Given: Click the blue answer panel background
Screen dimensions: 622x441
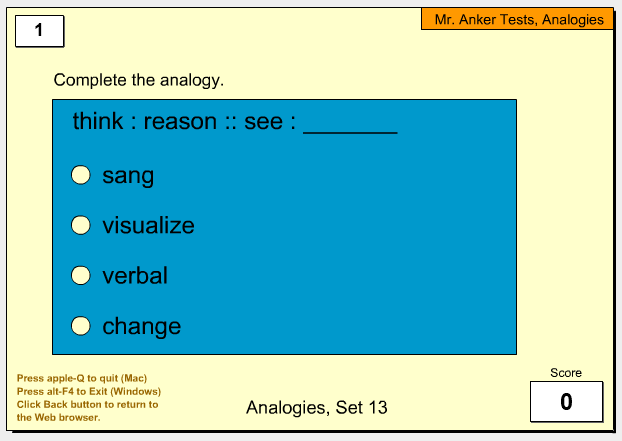Looking at the screenshot, I should point(357,246).
